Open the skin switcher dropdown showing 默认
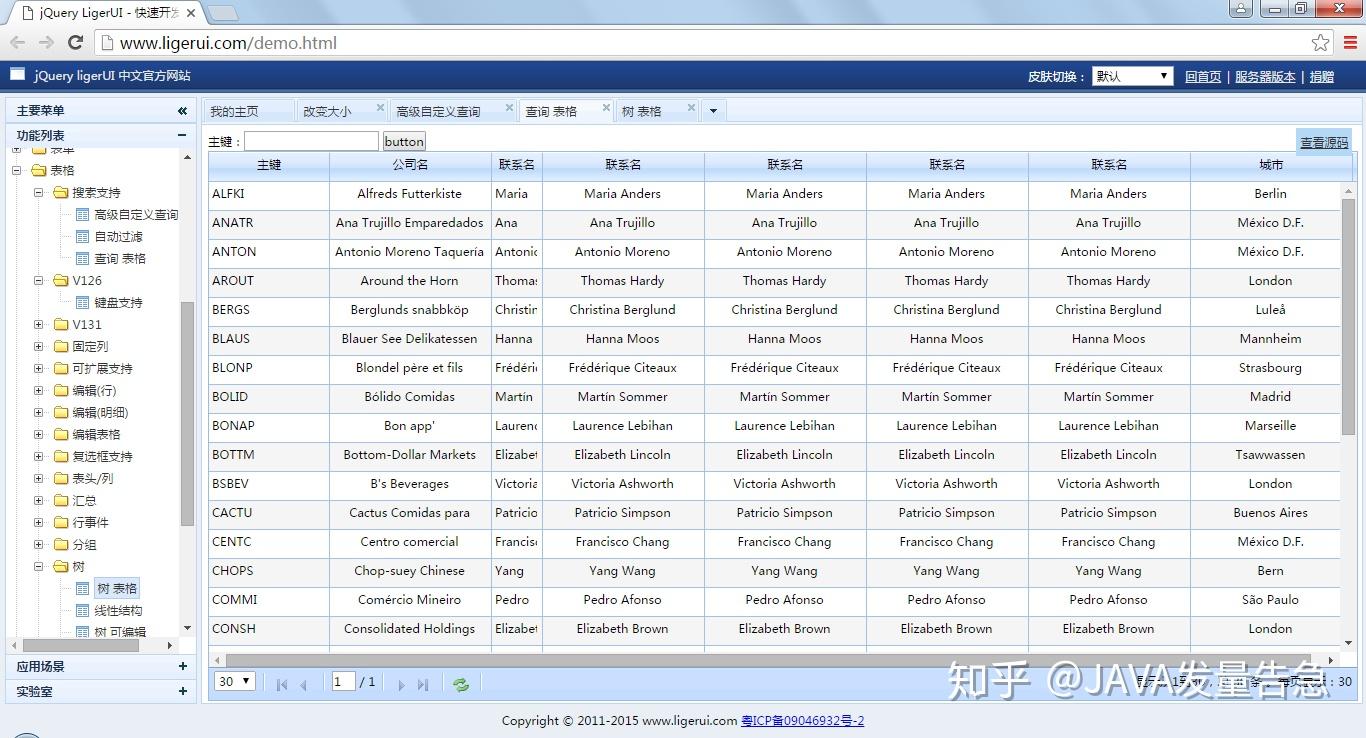The image size is (1366, 738). pos(1131,75)
